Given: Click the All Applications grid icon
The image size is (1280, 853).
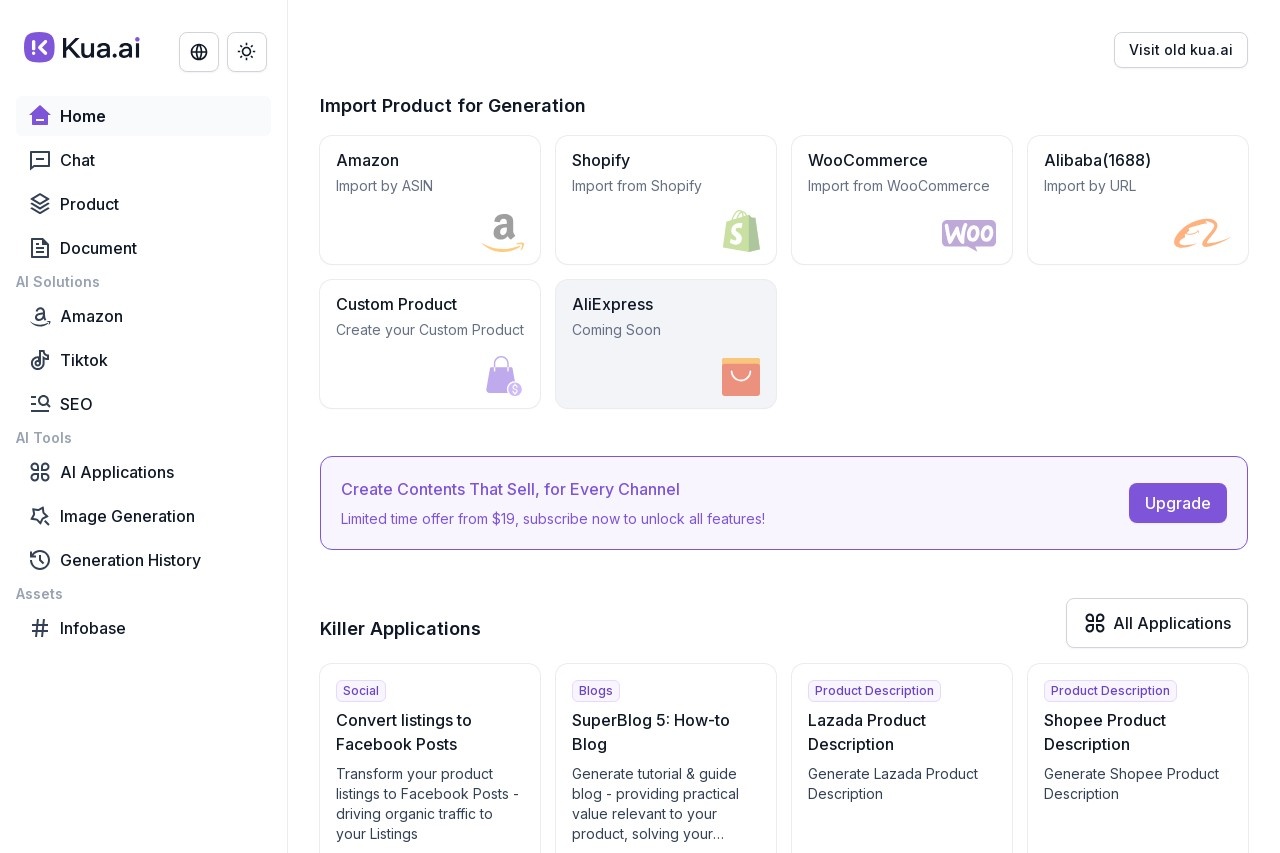Looking at the screenshot, I should pyautogui.click(x=1095, y=623).
